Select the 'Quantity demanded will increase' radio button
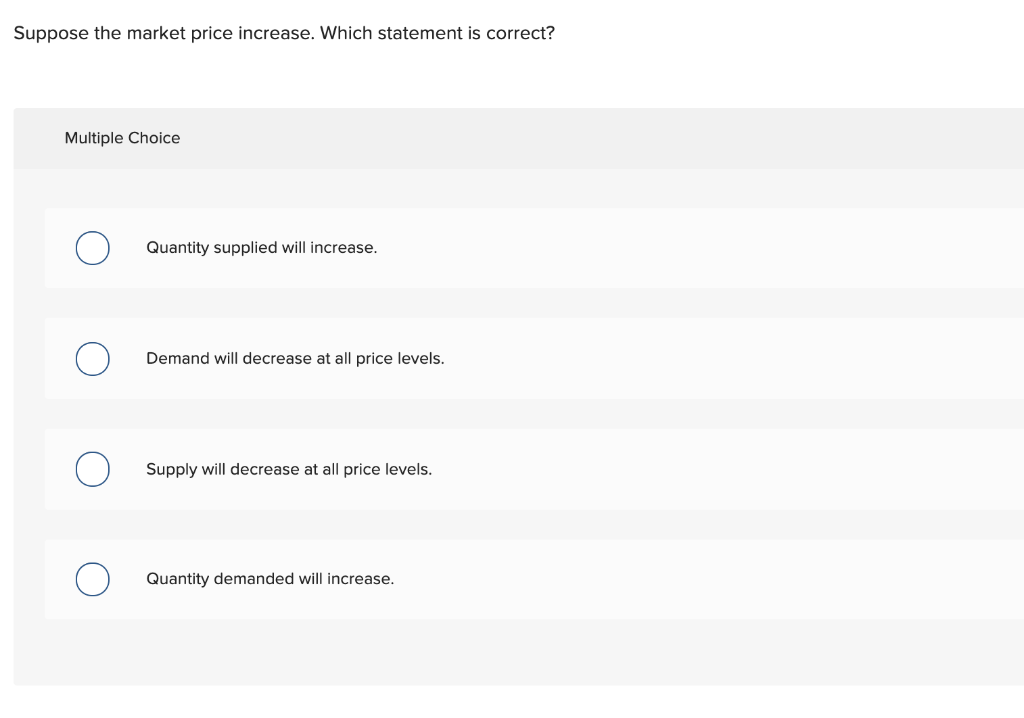 [x=92, y=578]
